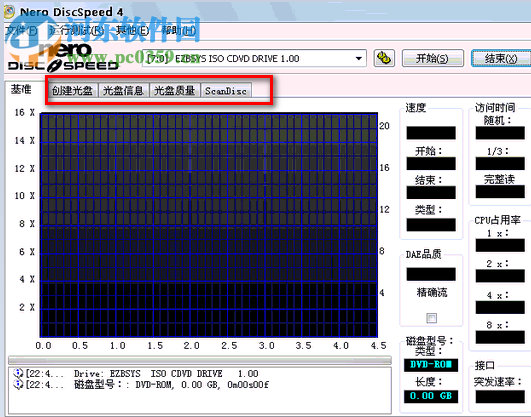
Task: Switch to the 创建光盘 tab
Action: (x=72, y=91)
